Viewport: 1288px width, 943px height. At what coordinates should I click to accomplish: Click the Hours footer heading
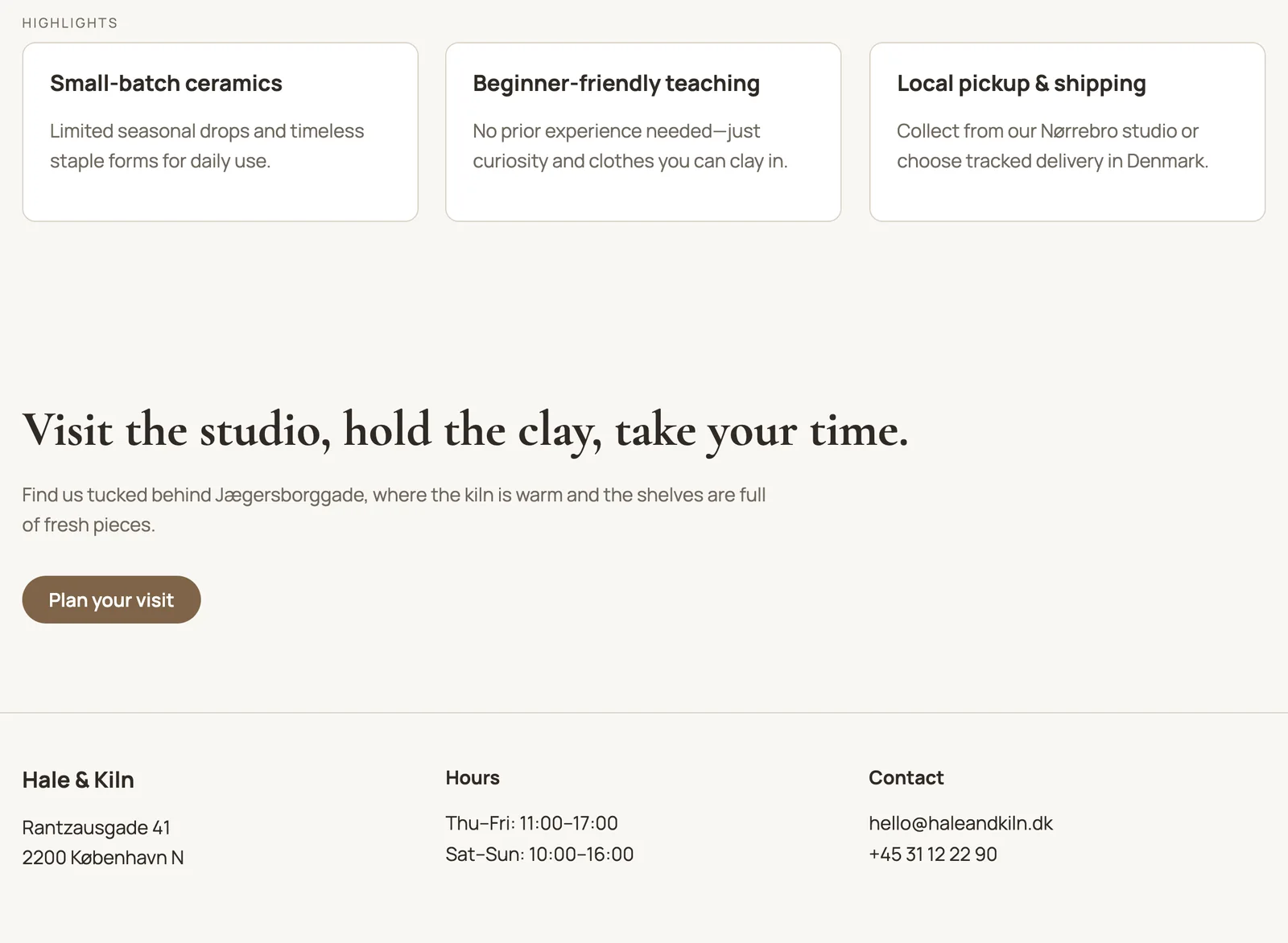click(x=473, y=777)
